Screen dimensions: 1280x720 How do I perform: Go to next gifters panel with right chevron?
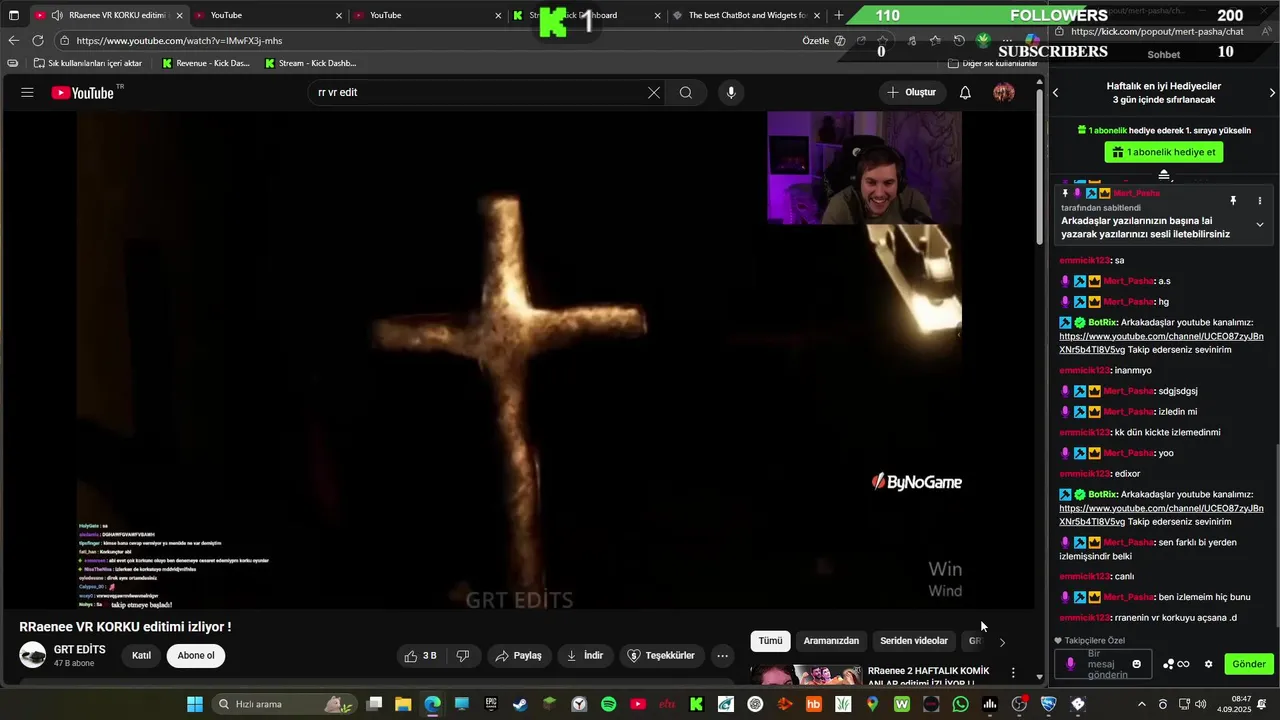[1272, 93]
